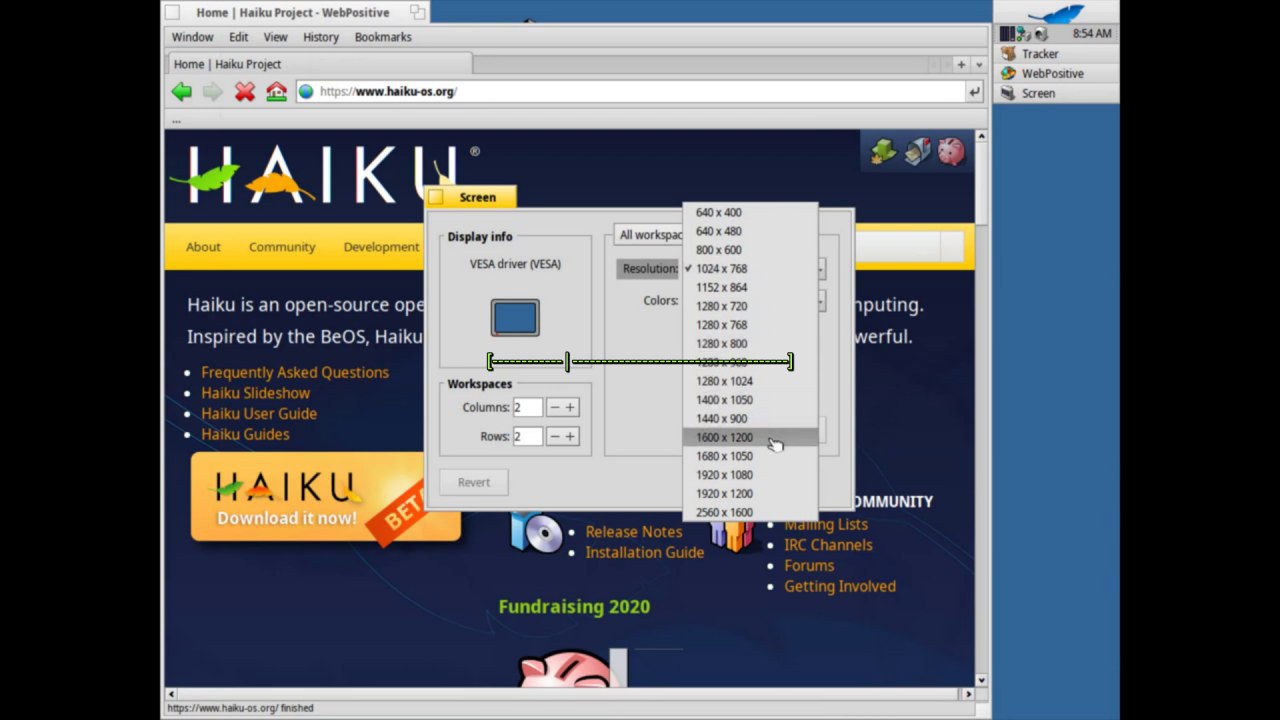1280x720 pixels.
Task: Click the vertical scrollbar down arrow
Action: point(982,680)
